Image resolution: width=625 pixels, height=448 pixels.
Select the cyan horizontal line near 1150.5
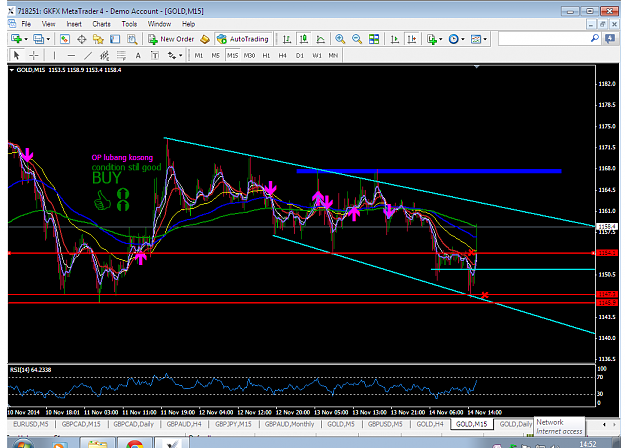(513, 269)
